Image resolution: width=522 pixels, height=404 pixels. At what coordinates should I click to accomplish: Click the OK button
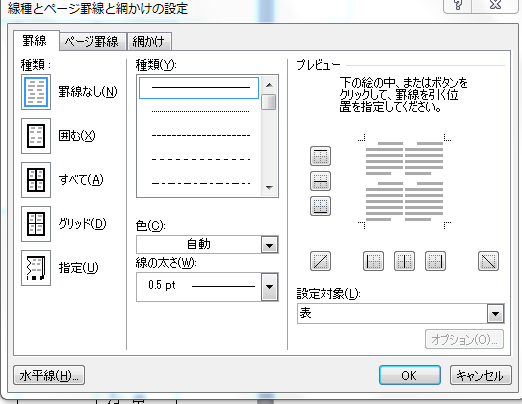[x=410, y=375]
